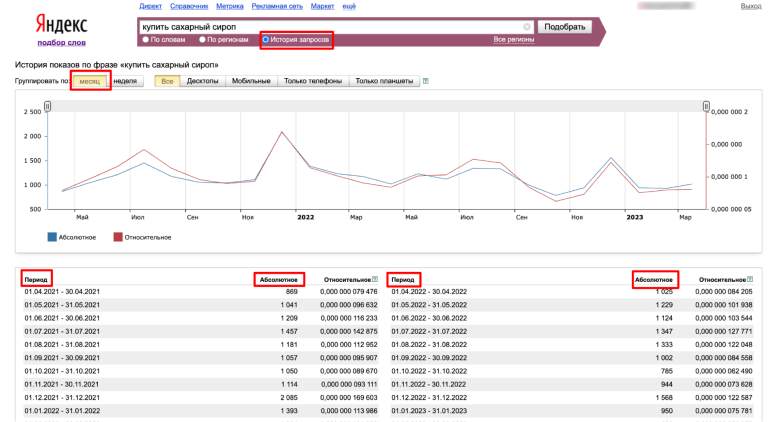
Task: Toggle the red Относительное legend marker
Action: pyautogui.click(x=118, y=237)
